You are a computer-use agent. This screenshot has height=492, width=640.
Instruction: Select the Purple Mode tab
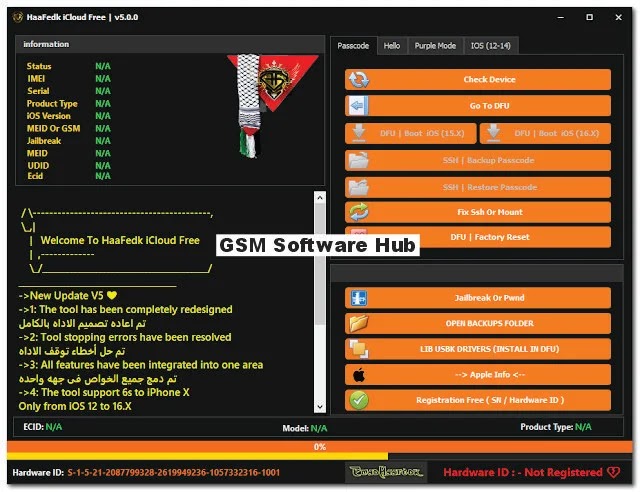click(x=435, y=46)
